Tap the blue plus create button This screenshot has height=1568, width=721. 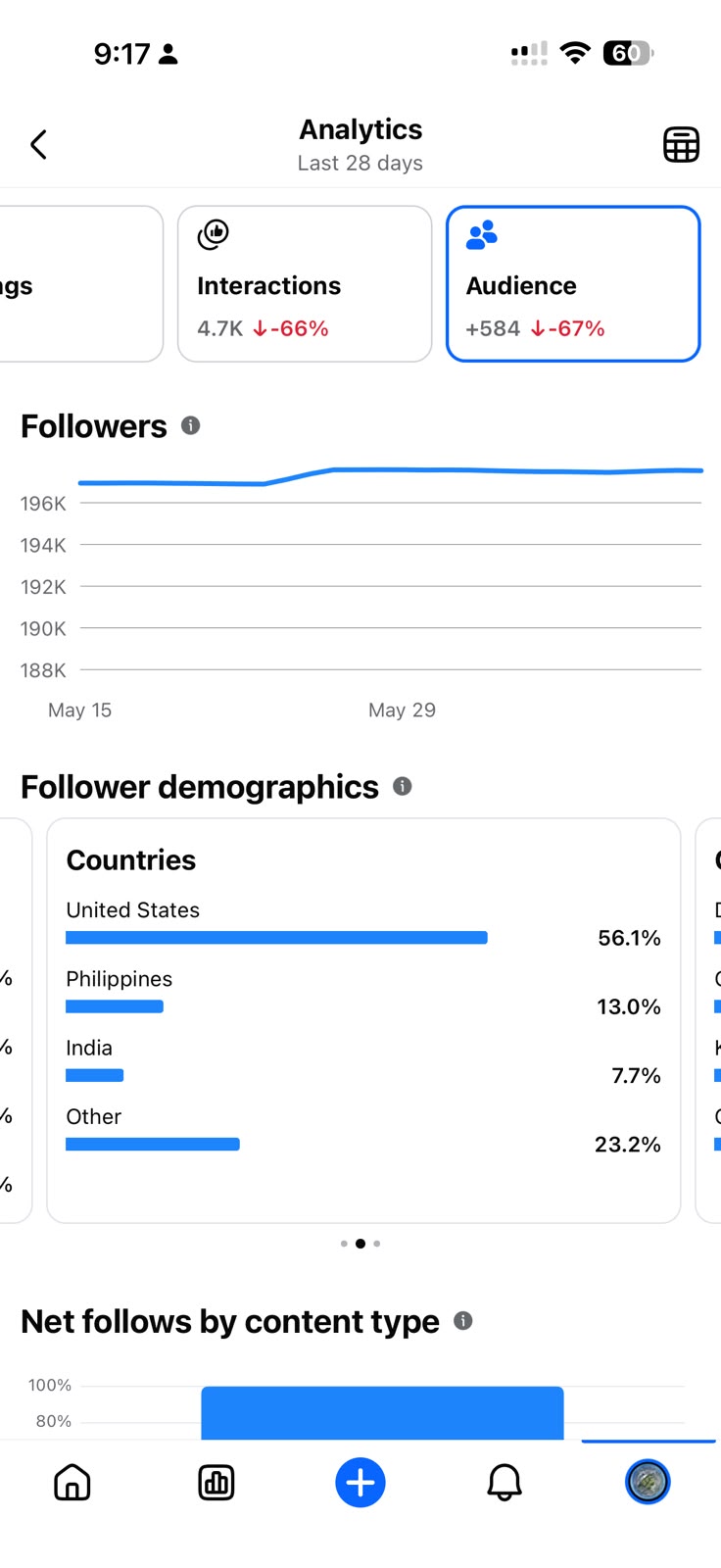(360, 1482)
